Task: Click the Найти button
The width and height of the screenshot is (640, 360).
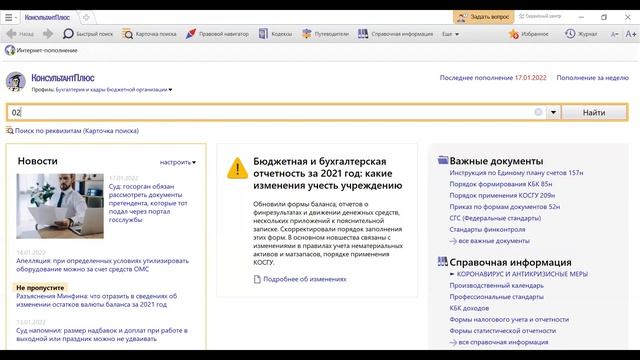Action: pos(594,112)
